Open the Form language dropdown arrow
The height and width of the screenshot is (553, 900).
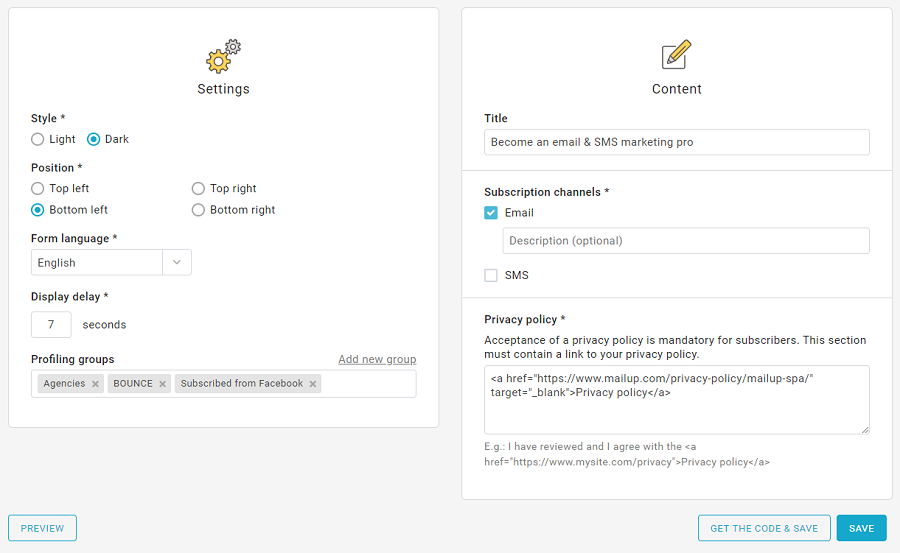pyautogui.click(x=177, y=262)
